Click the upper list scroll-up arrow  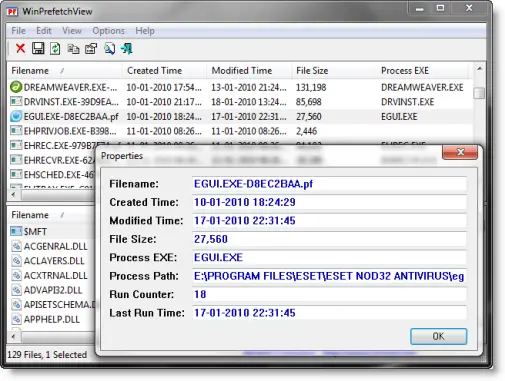pyautogui.click(x=479, y=69)
